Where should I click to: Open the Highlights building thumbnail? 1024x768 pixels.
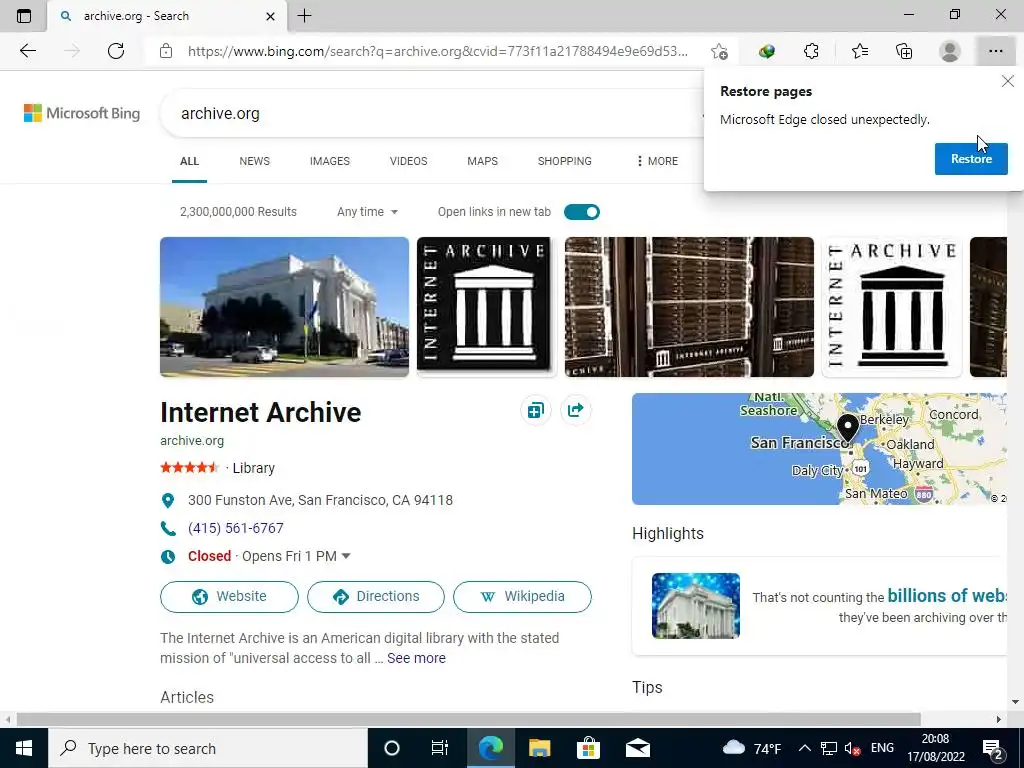pyautogui.click(x=696, y=606)
